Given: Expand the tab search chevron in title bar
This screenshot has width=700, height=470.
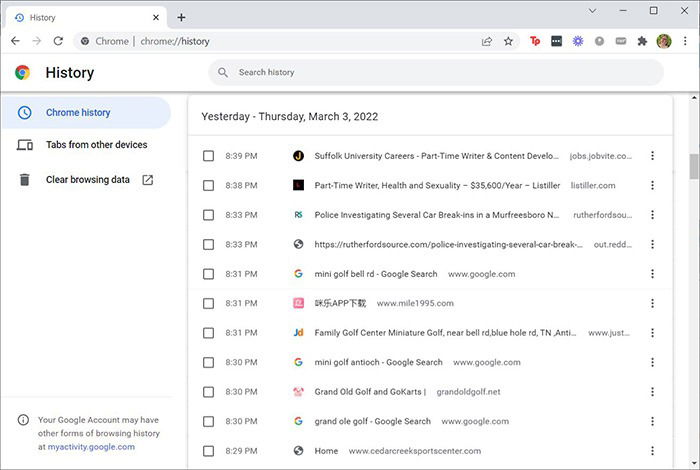Looking at the screenshot, I should (x=593, y=11).
